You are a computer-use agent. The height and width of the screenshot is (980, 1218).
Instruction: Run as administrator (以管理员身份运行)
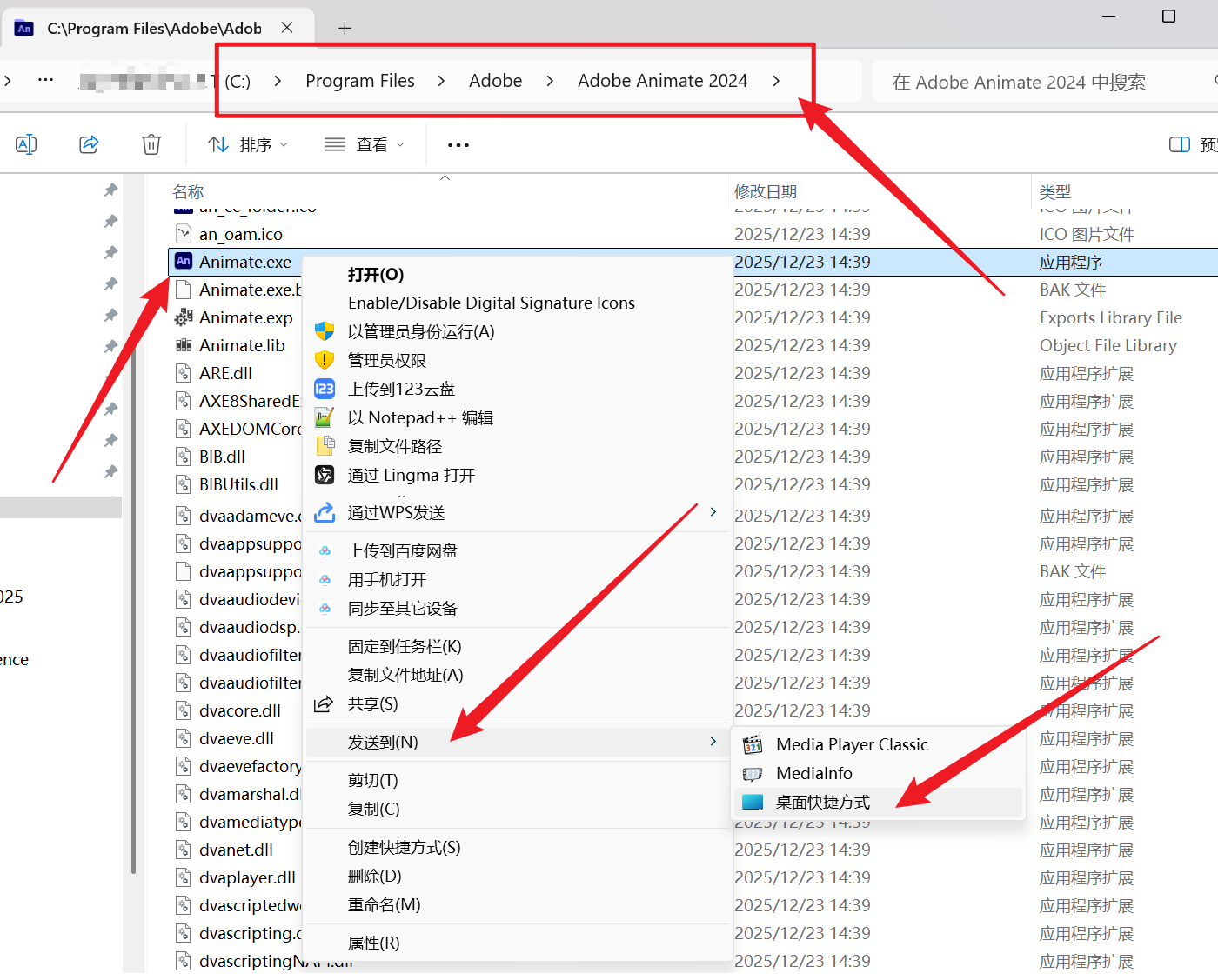[x=421, y=332]
